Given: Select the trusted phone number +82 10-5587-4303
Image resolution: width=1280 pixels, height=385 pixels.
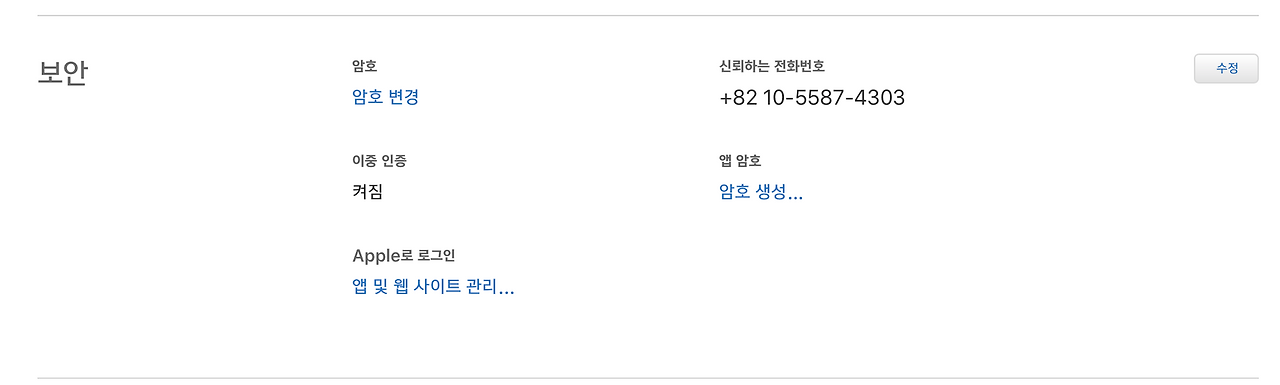Looking at the screenshot, I should point(812,97).
